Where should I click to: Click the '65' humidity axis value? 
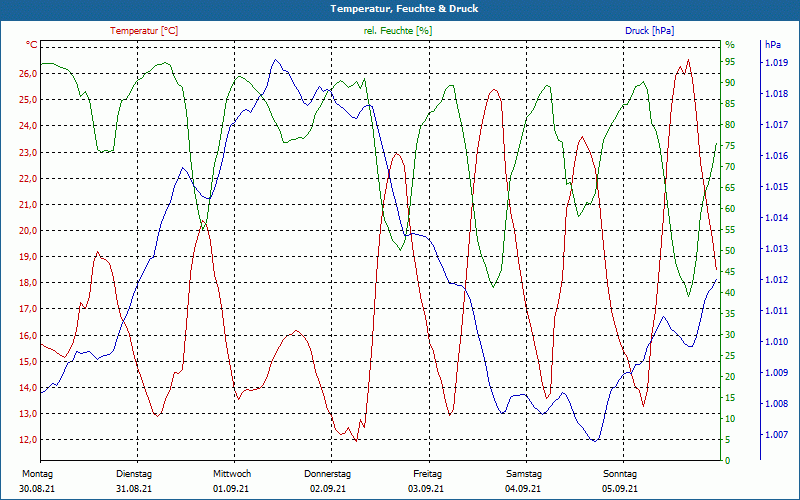click(x=730, y=187)
